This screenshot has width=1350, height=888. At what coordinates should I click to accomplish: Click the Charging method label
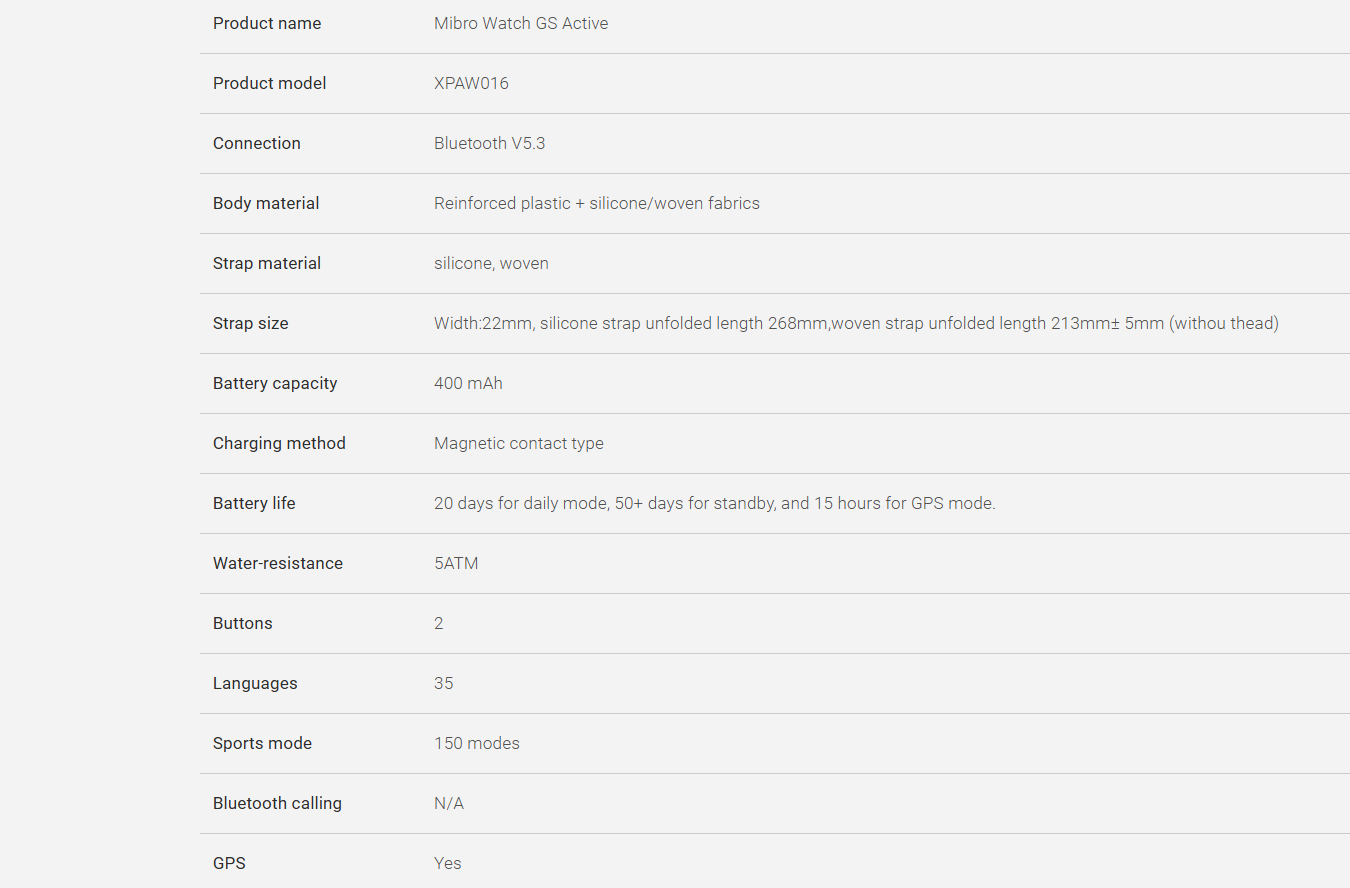[x=279, y=443]
